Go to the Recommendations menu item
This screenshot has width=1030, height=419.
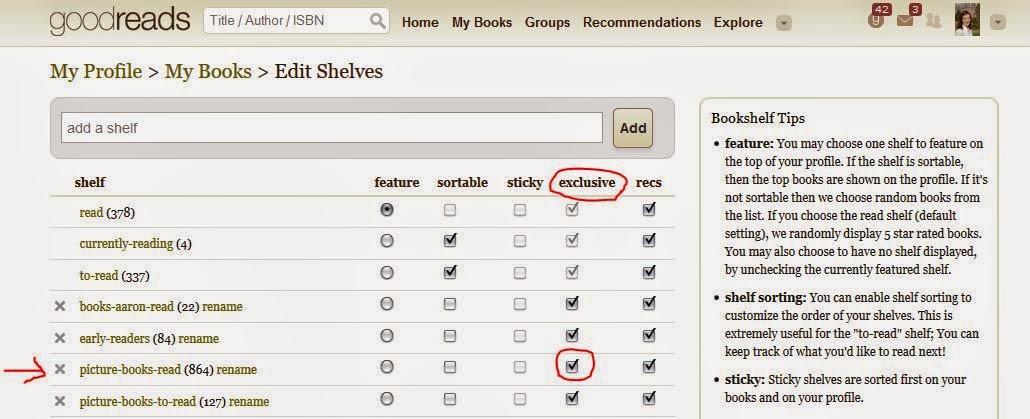coord(641,22)
